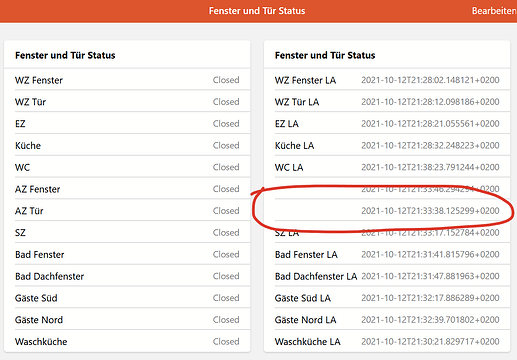Viewport: 517px width, 360px height.
Task: Select the AZ Fenster row label
Action: (x=37, y=189)
